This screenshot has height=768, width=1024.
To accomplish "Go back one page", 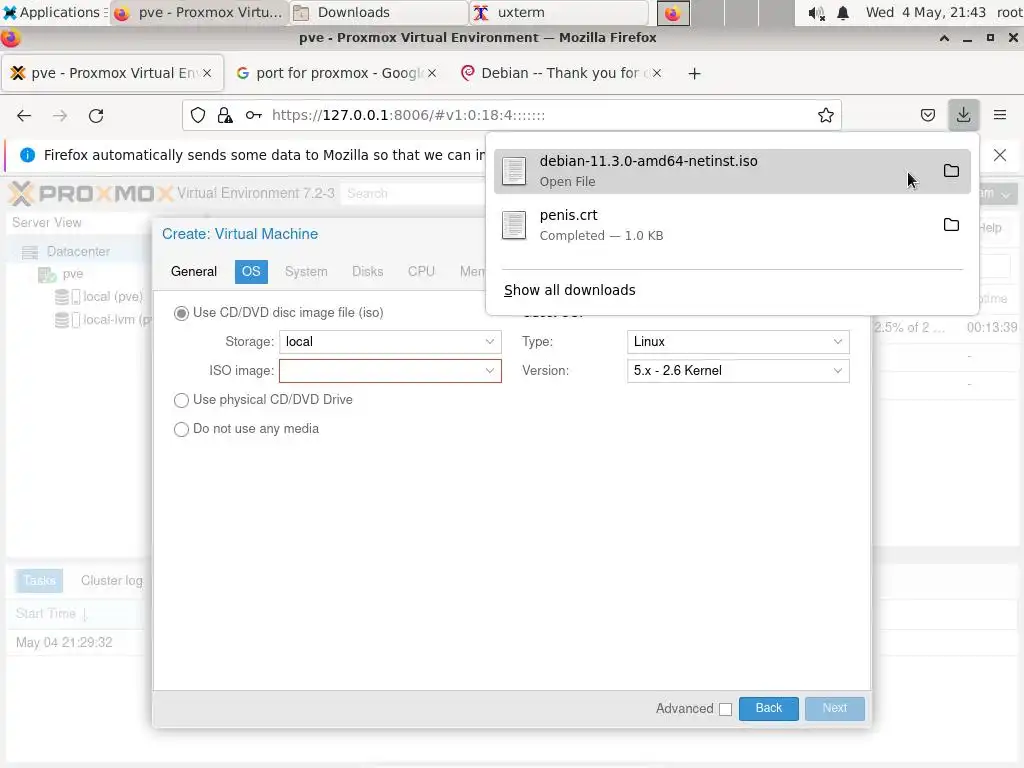I will [x=24, y=116].
